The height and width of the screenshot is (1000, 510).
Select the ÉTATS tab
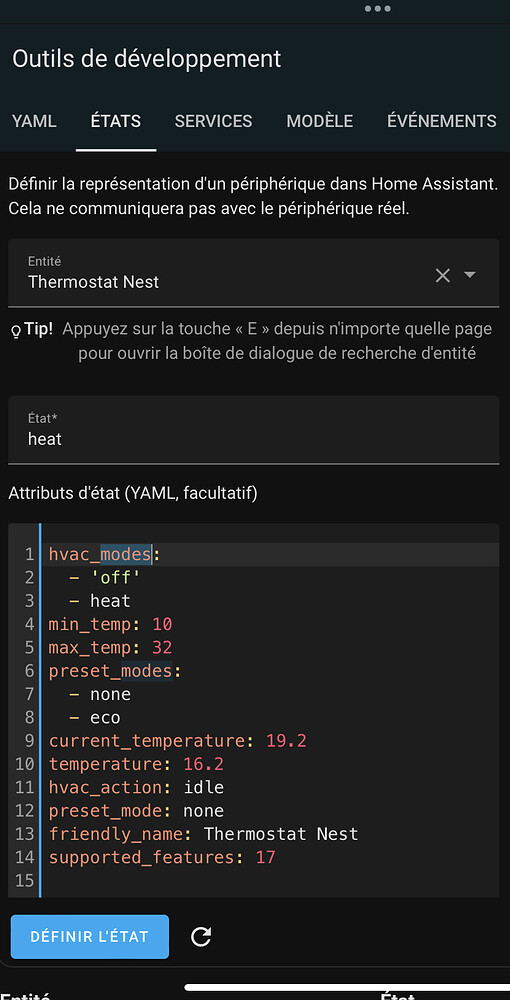[116, 121]
